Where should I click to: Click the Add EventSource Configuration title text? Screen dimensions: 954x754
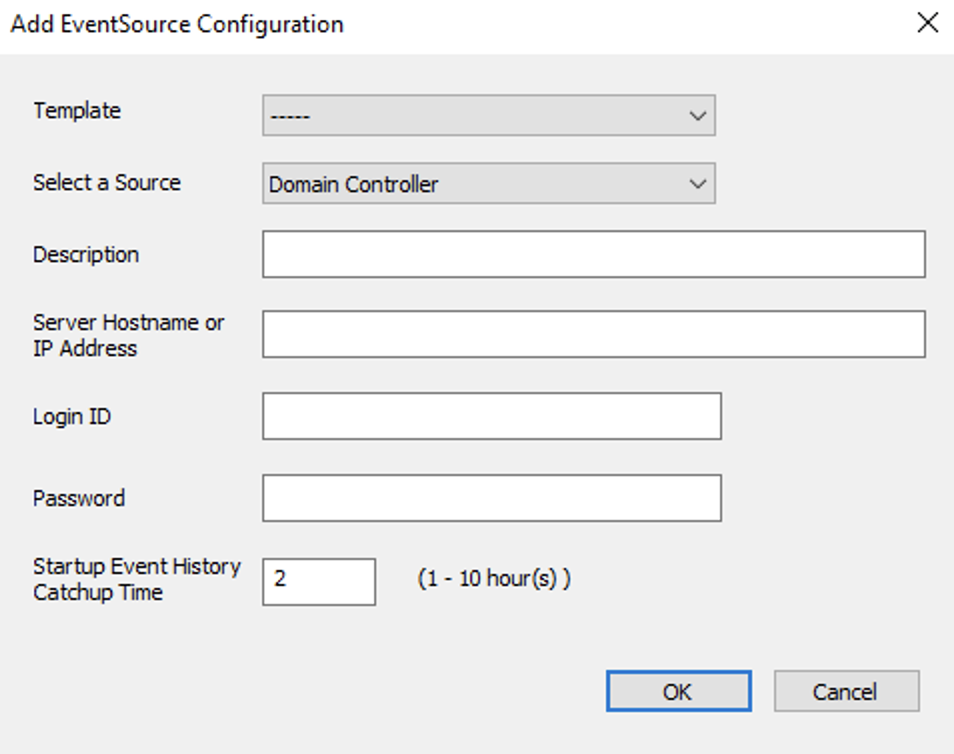click(177, 24)
